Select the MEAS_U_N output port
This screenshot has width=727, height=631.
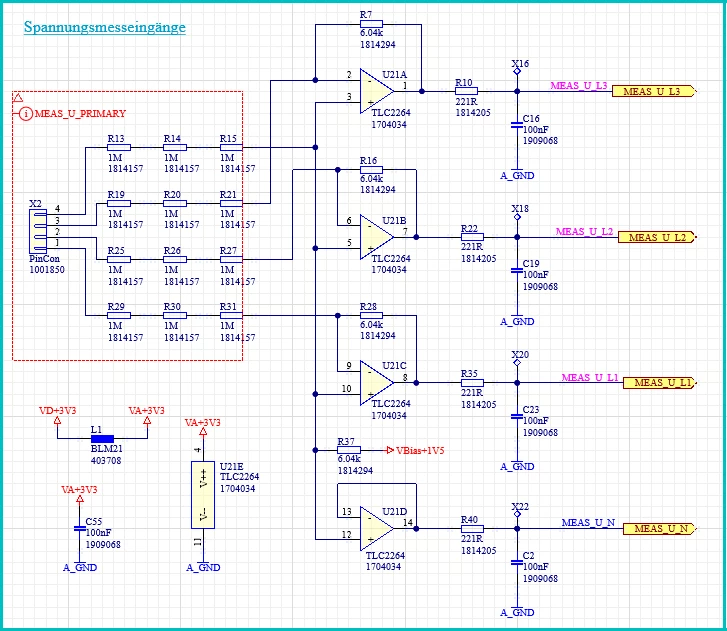pyautogui.click(x=659, y=529)
